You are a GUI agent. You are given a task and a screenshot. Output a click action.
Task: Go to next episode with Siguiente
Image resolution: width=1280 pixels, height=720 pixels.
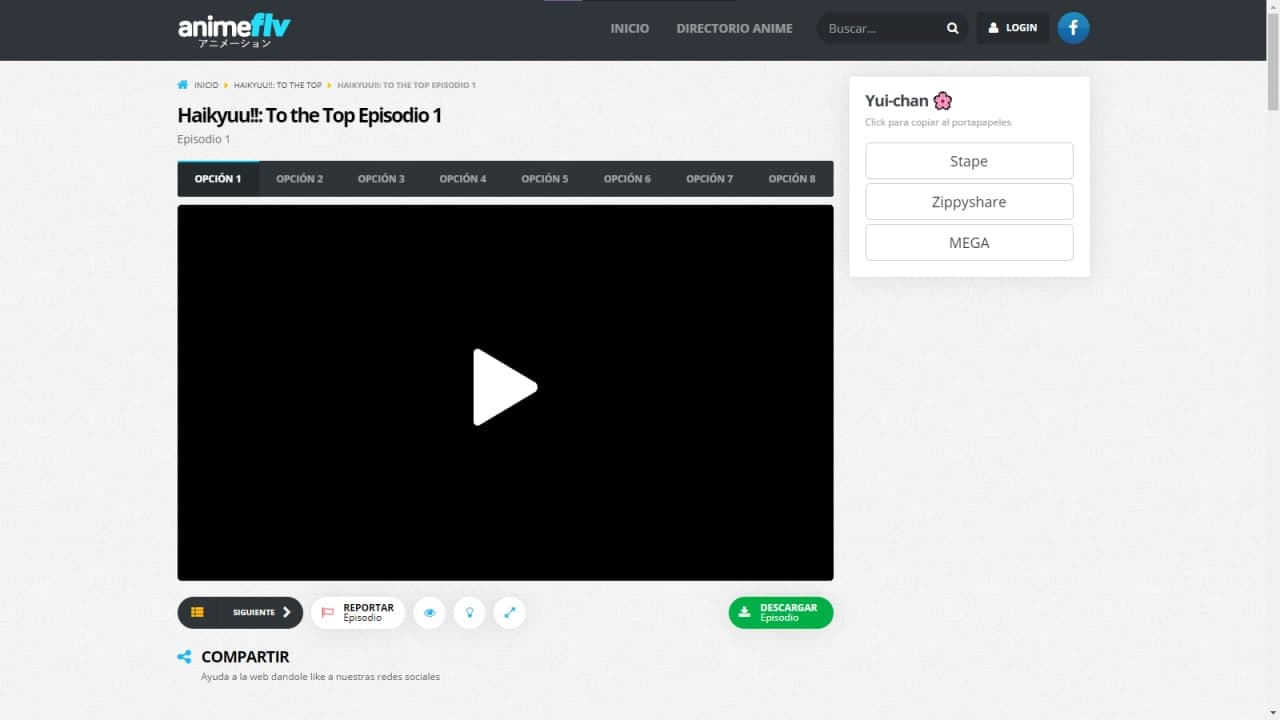262,612
